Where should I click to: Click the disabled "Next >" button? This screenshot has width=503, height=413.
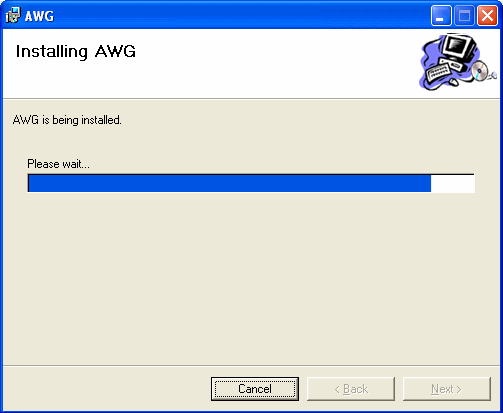[447, 389]
